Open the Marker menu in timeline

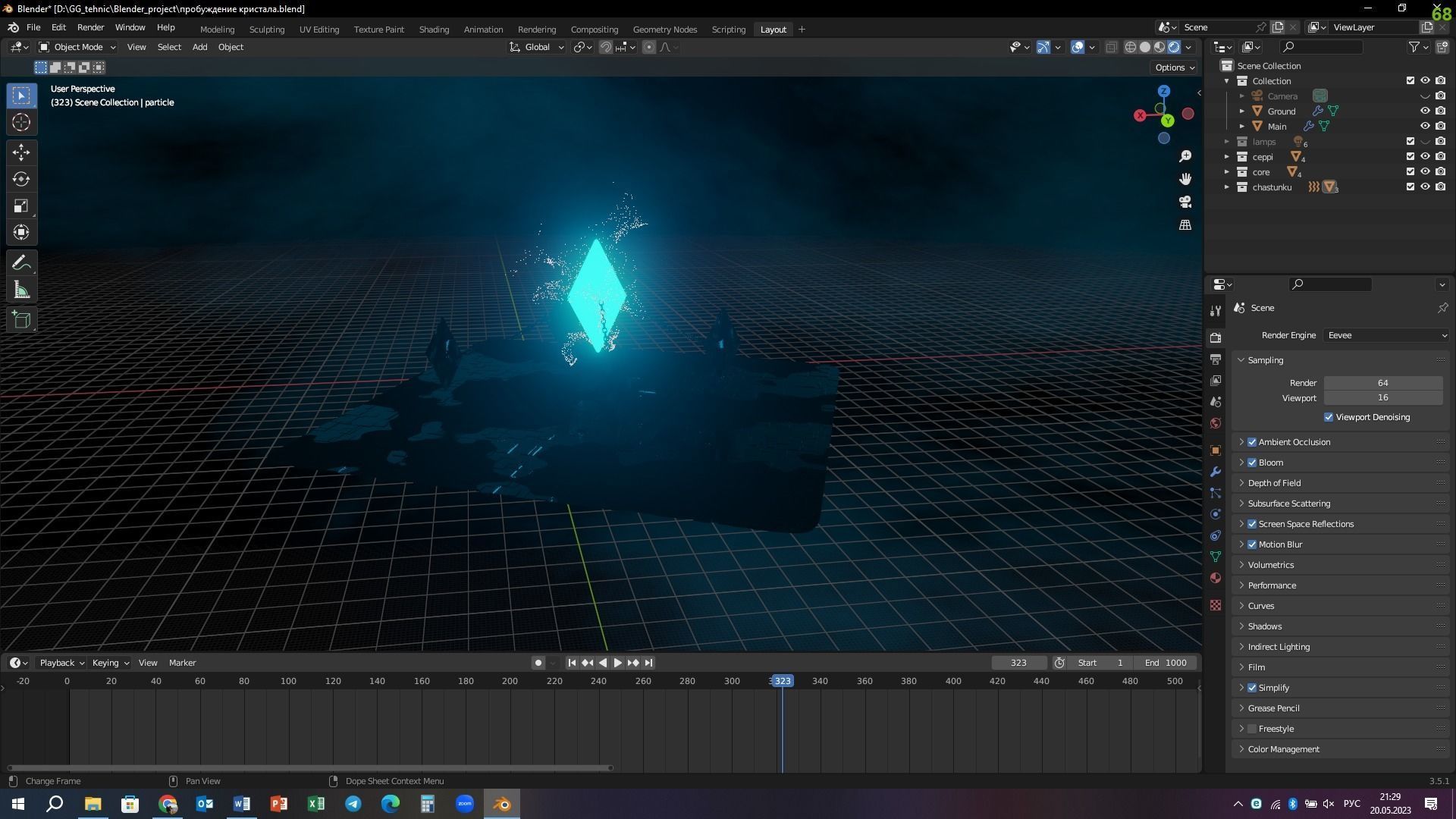point(182,663)
